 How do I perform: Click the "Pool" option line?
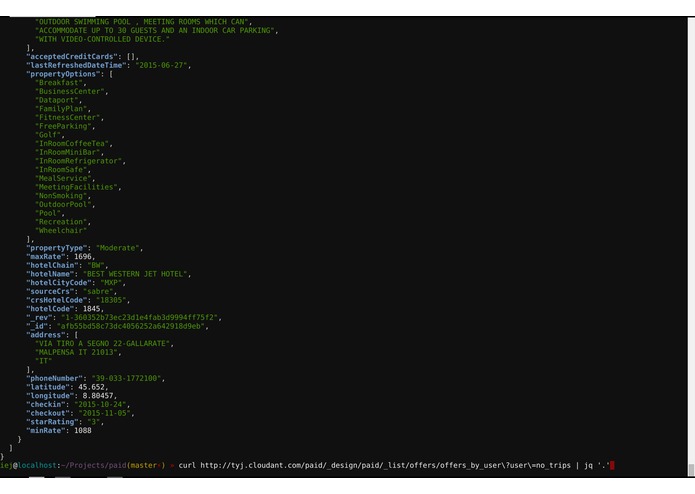point(50,213)
